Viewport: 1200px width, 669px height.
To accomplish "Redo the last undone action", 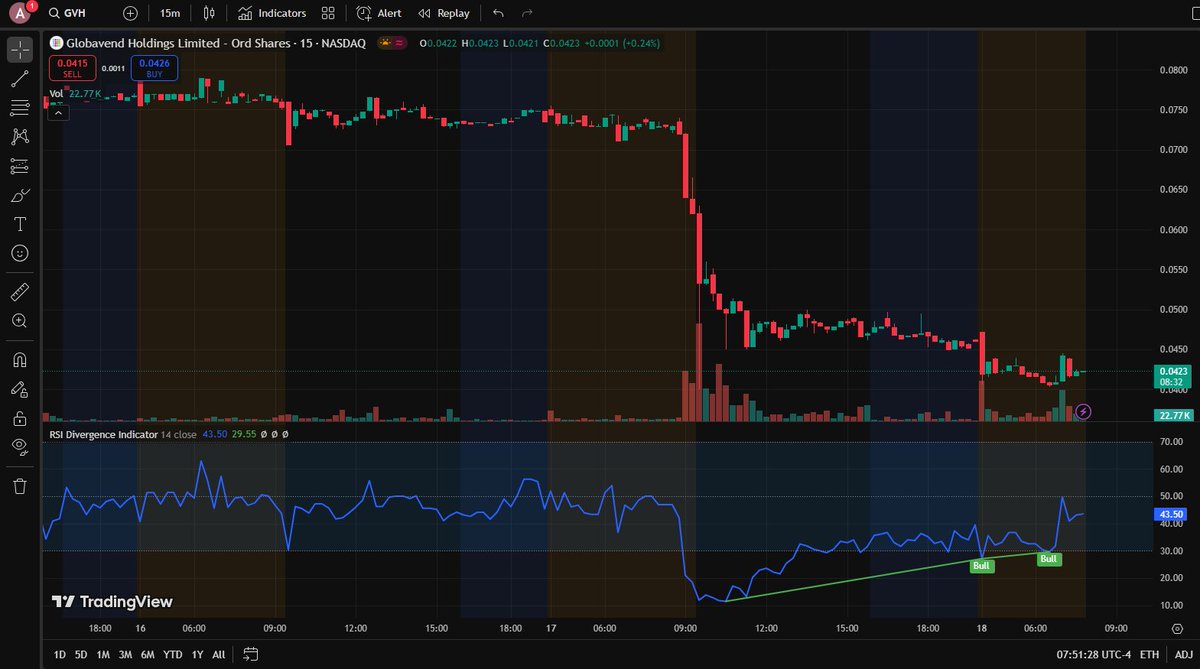I will click(x=527, y=14).
